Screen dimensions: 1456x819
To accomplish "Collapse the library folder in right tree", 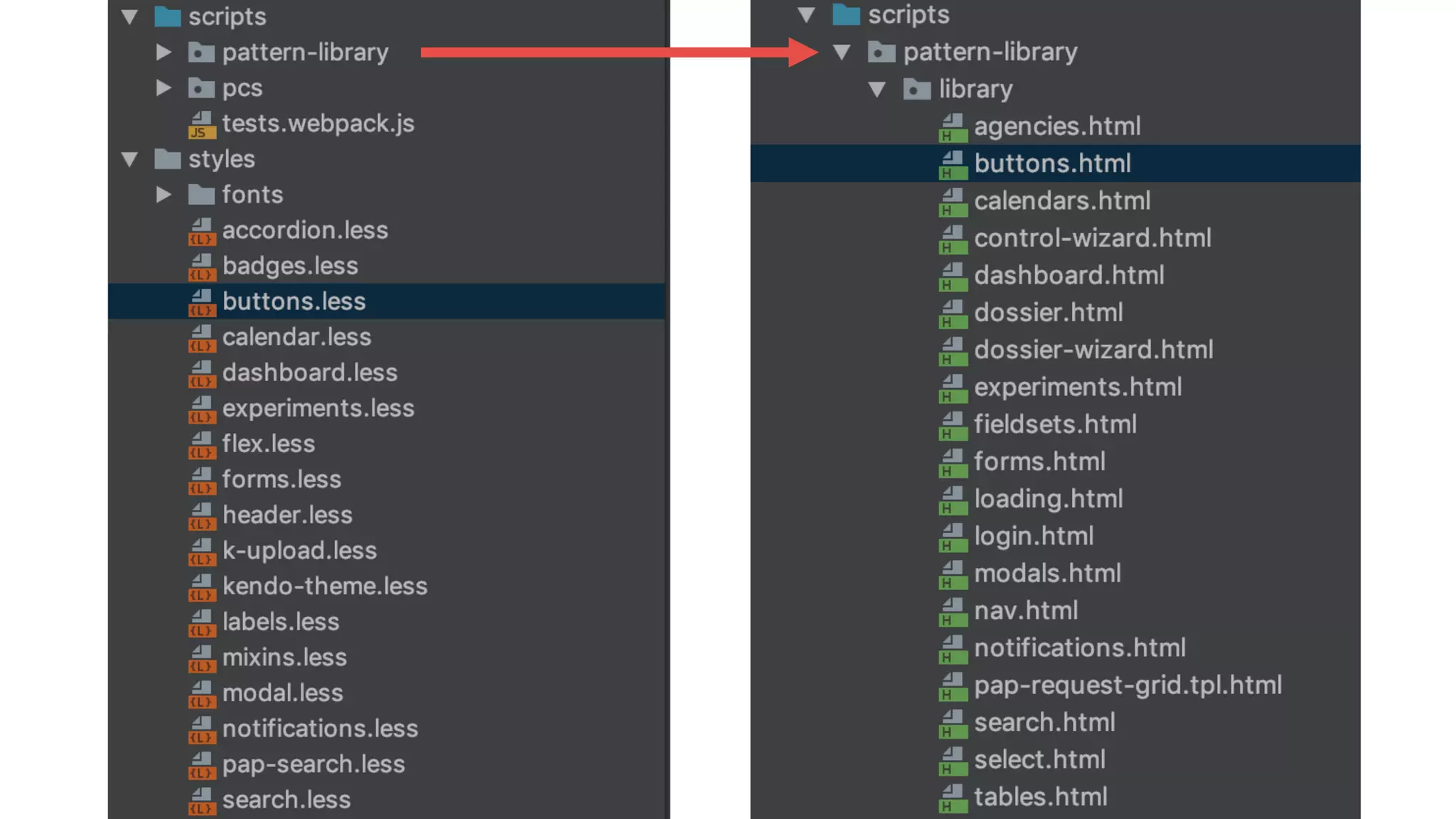I will (877, 90).
